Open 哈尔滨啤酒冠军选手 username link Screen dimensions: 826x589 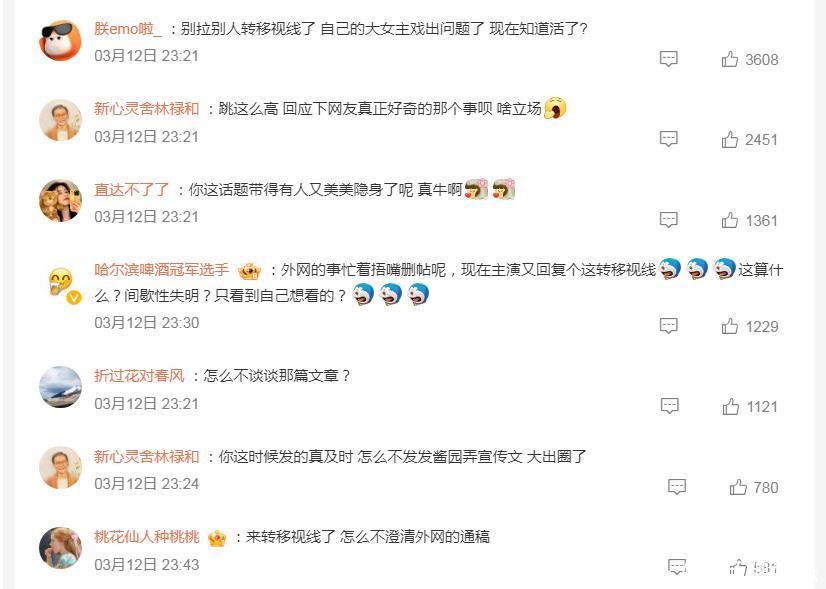pyautogui.click(x=162, y=270)
